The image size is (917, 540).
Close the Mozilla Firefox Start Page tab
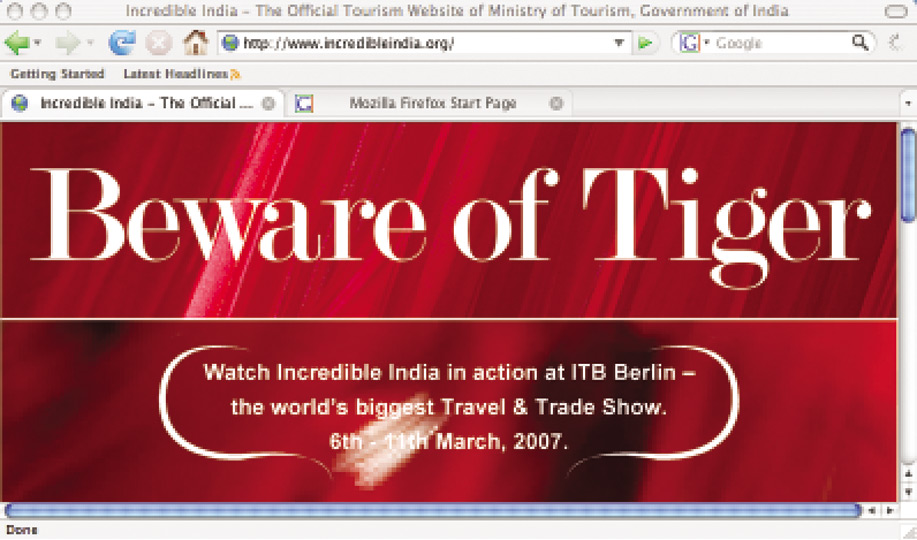556,103
